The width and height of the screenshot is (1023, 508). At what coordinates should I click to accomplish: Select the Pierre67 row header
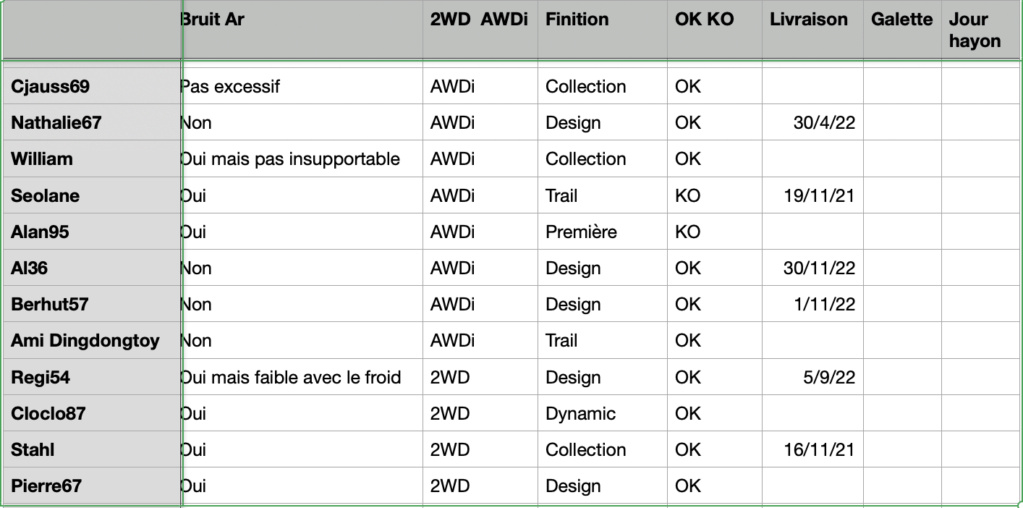pyautogui.click(x=91, y=486)
